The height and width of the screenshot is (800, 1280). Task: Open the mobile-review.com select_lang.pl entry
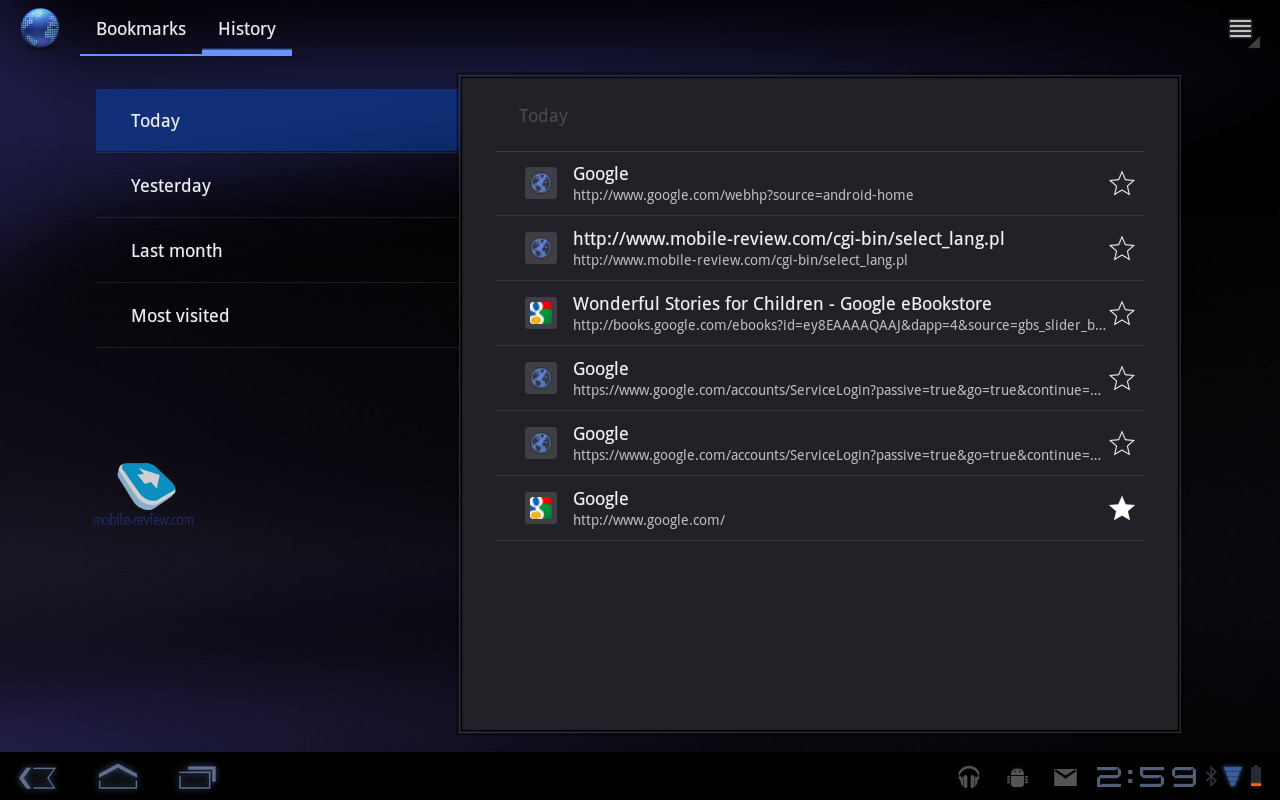[819, 249]
